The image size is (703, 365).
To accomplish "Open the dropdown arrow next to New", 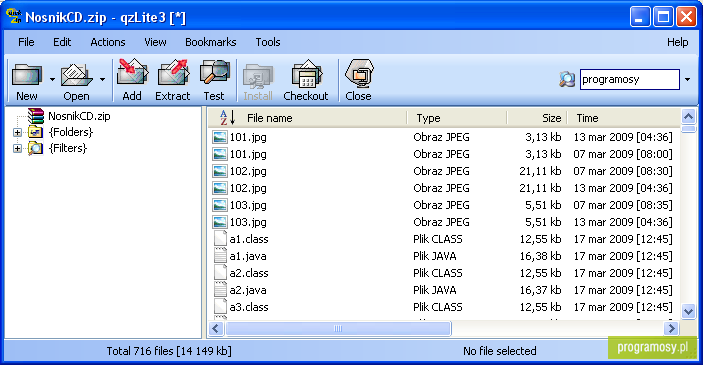I will pos(52,80).
